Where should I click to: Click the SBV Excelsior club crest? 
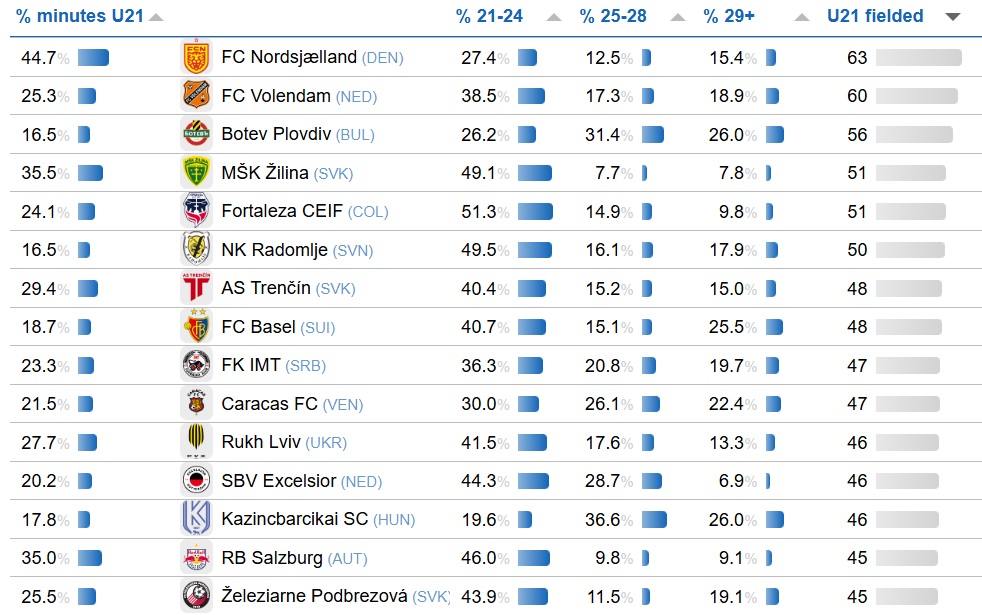pos(196,481)
